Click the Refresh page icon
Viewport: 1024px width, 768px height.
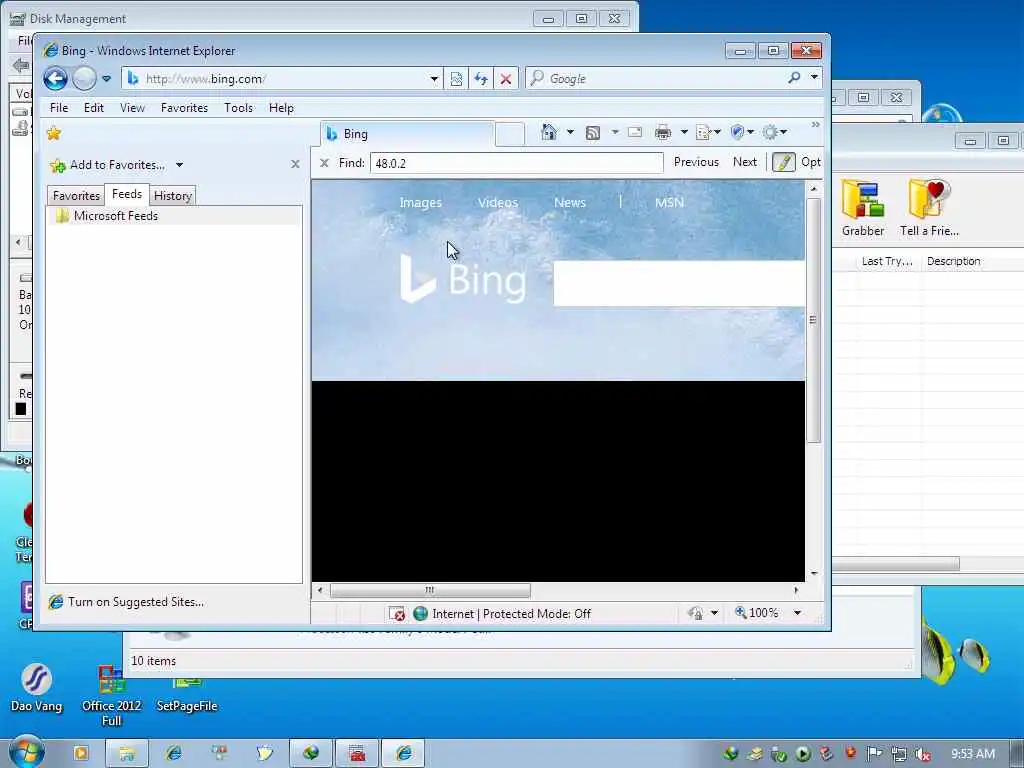click(x=481, y=79)
